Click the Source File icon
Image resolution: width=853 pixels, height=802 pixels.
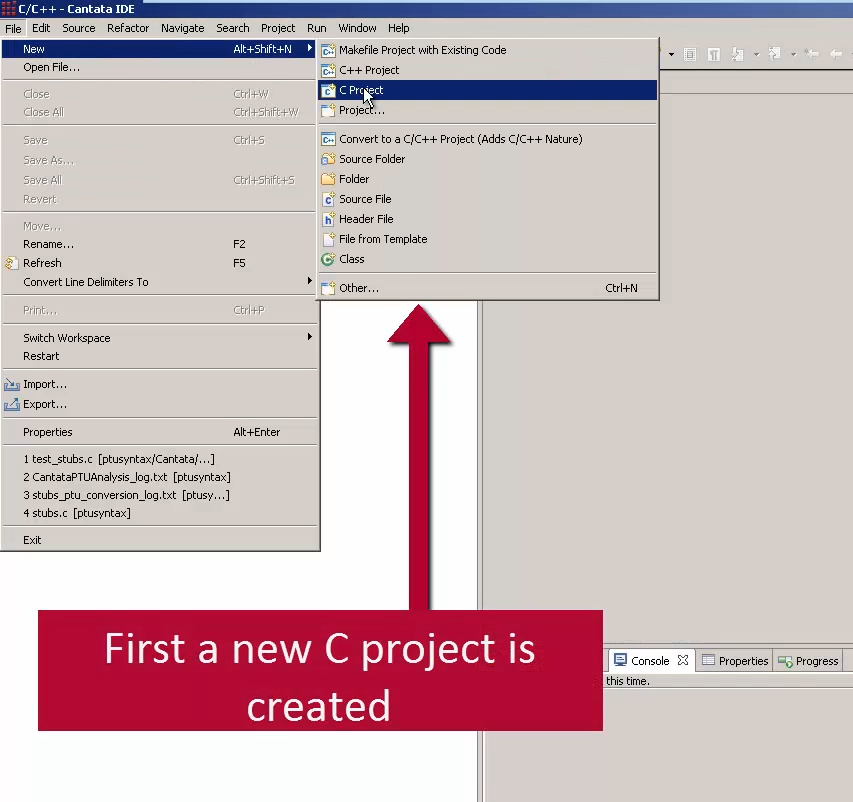point(328,199)
